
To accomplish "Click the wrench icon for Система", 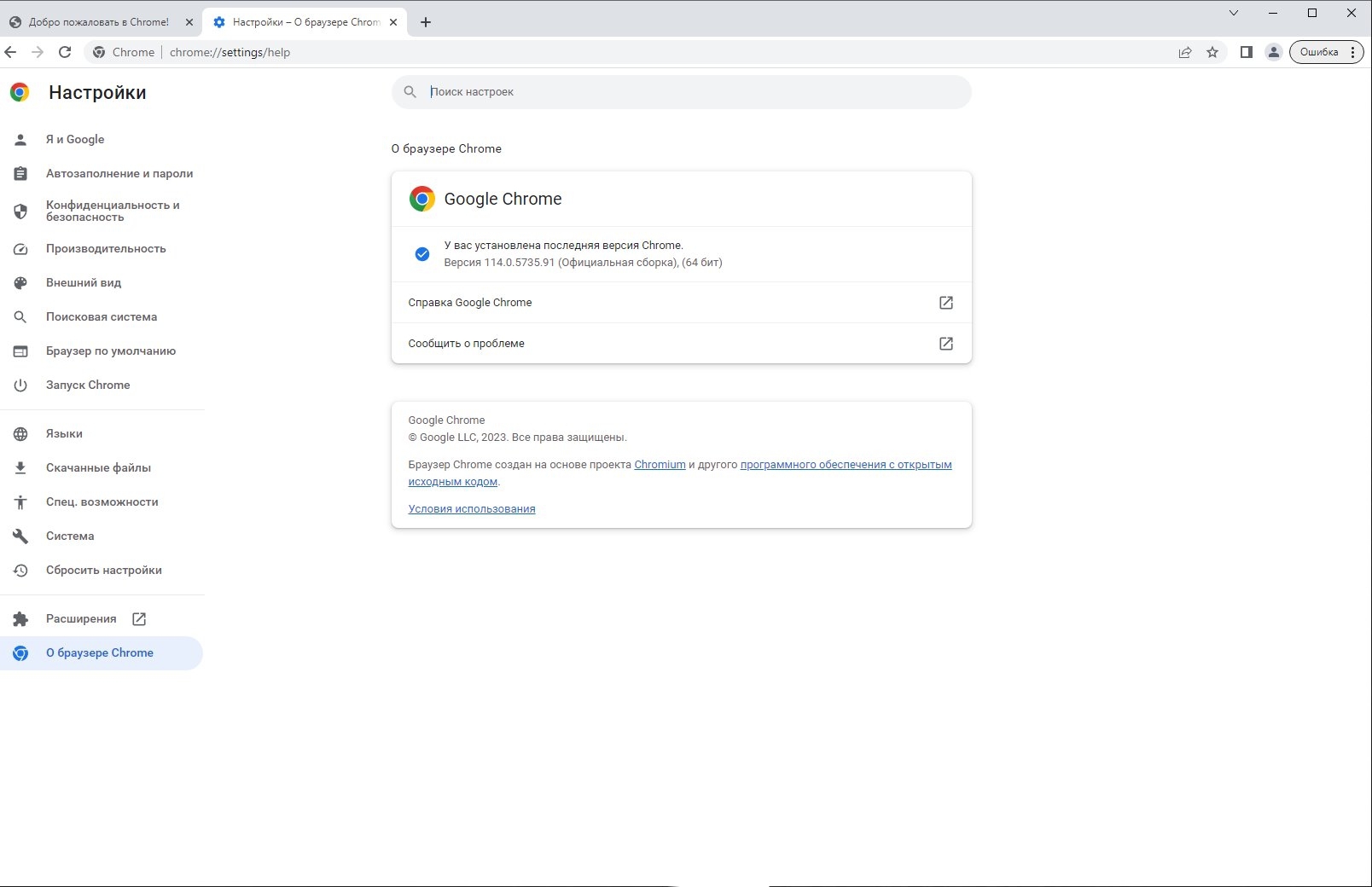I will (x=20, y=536).
